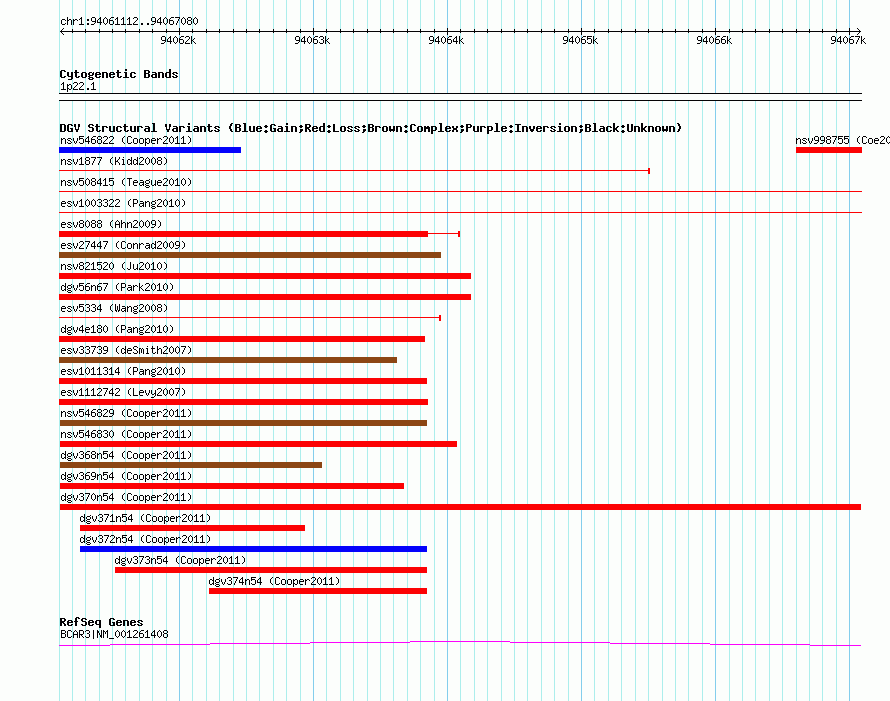Select the dgv4e180 (Pang2010) red bar
This screenshot has width=890, height=701.
click(242, 339)
